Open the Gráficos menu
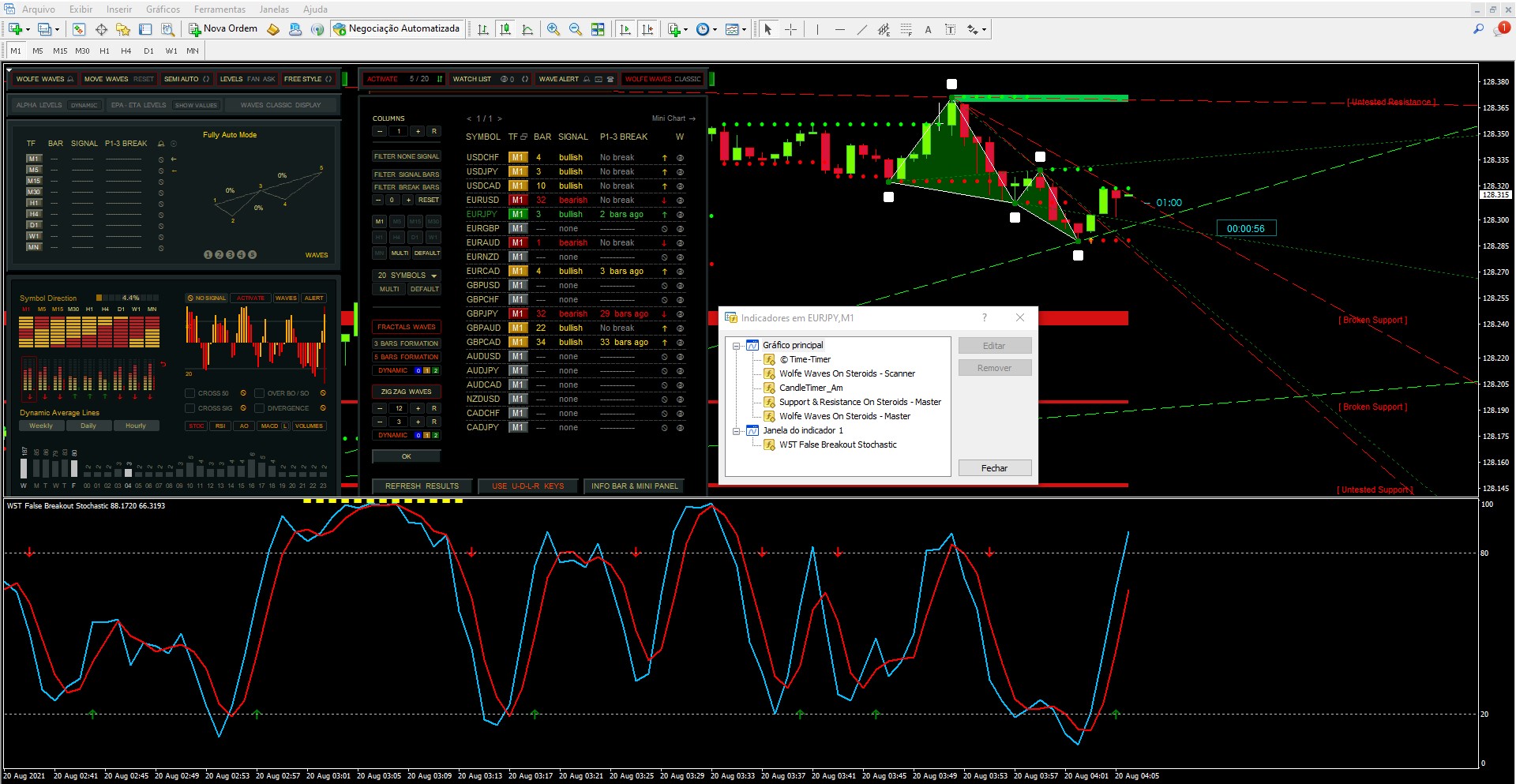The height and width of the screenshot is (784, 1516). tap(163, 9)
